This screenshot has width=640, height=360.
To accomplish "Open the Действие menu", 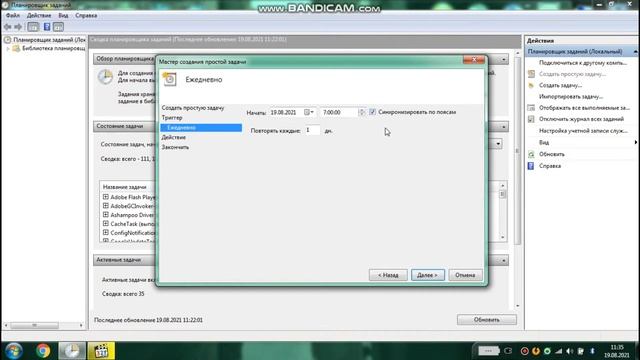I will 39,16.
